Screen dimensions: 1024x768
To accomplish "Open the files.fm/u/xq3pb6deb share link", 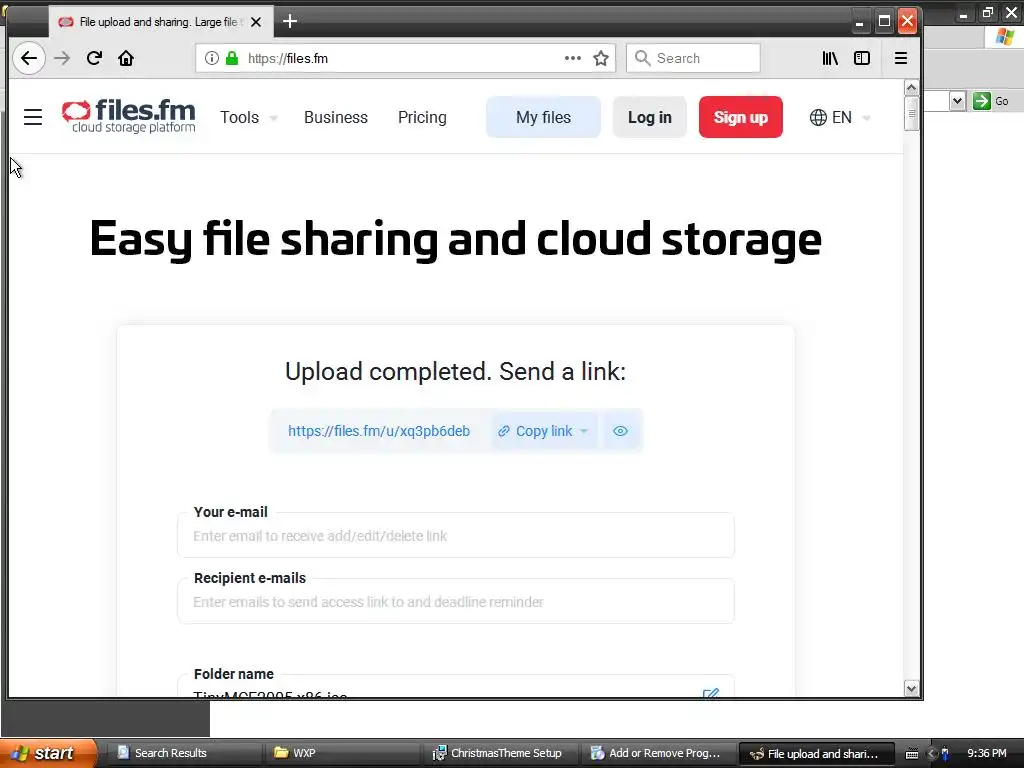I will tap(379, 431).
